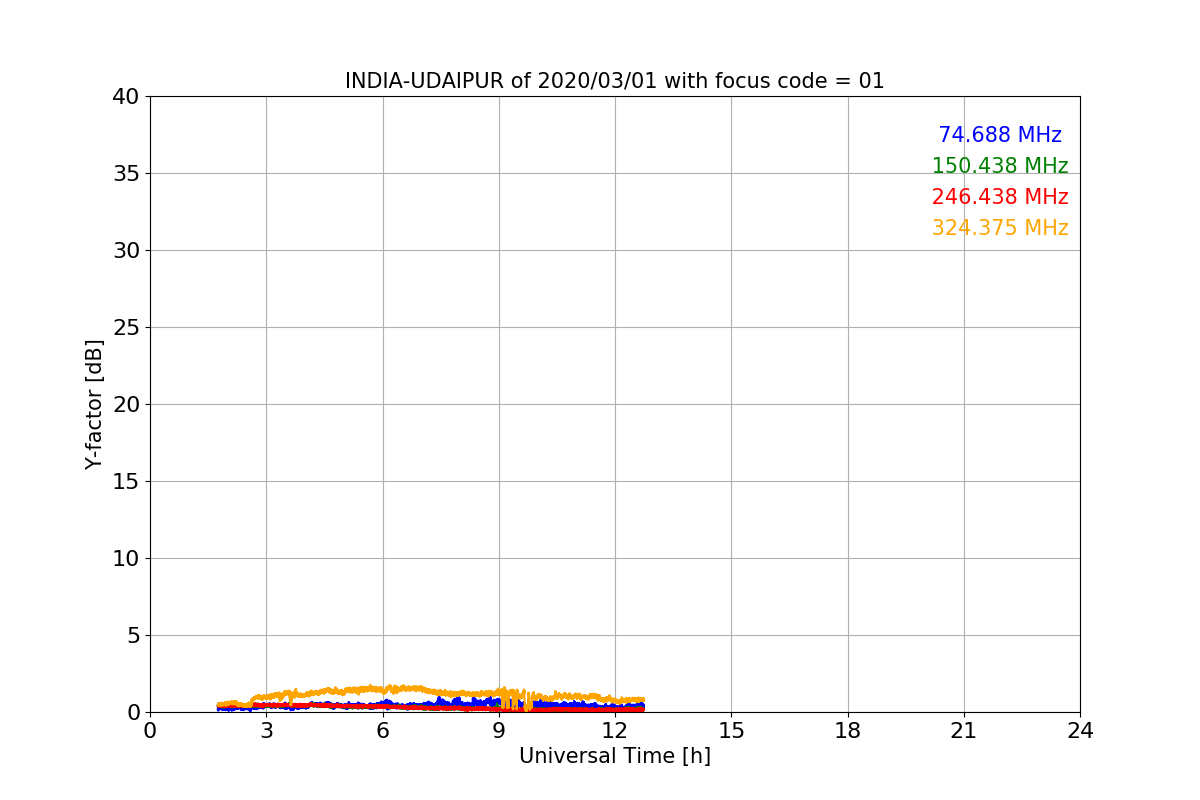This screenshot has width=1200, height=800.
Task: Select the 324.375 MHz legend label
Action: point(1000,228)
